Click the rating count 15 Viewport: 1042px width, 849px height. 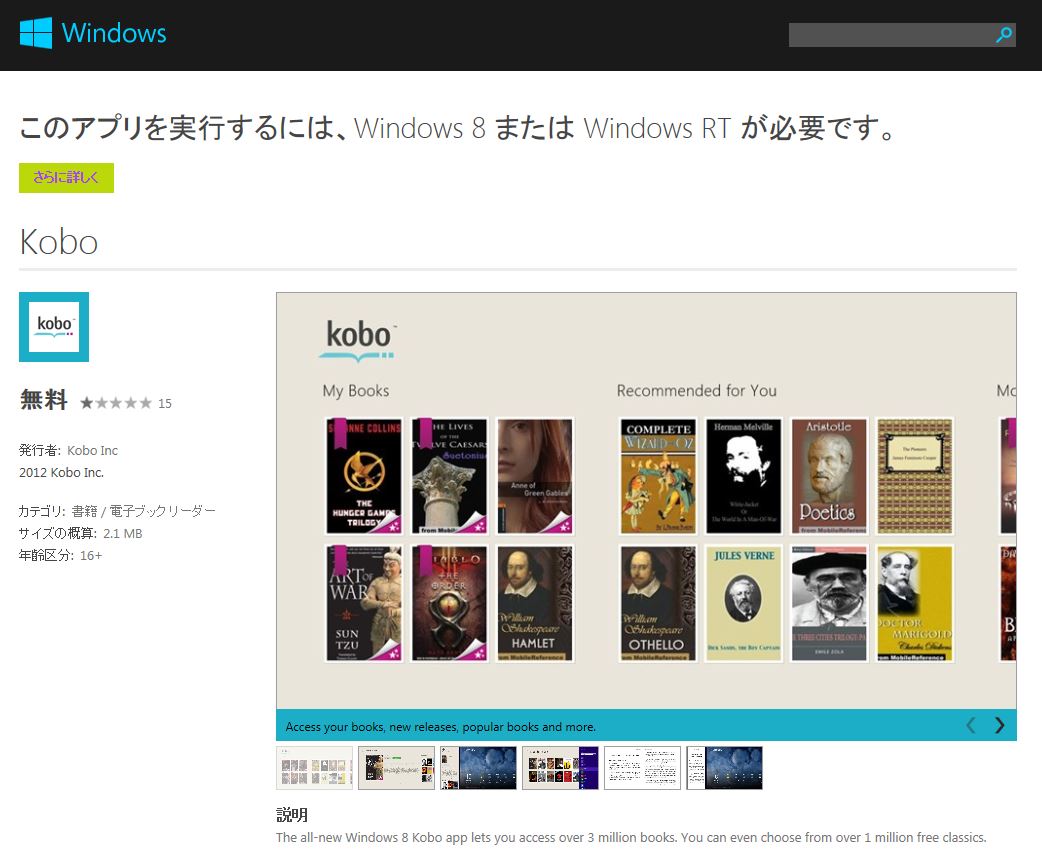[165, 403]
